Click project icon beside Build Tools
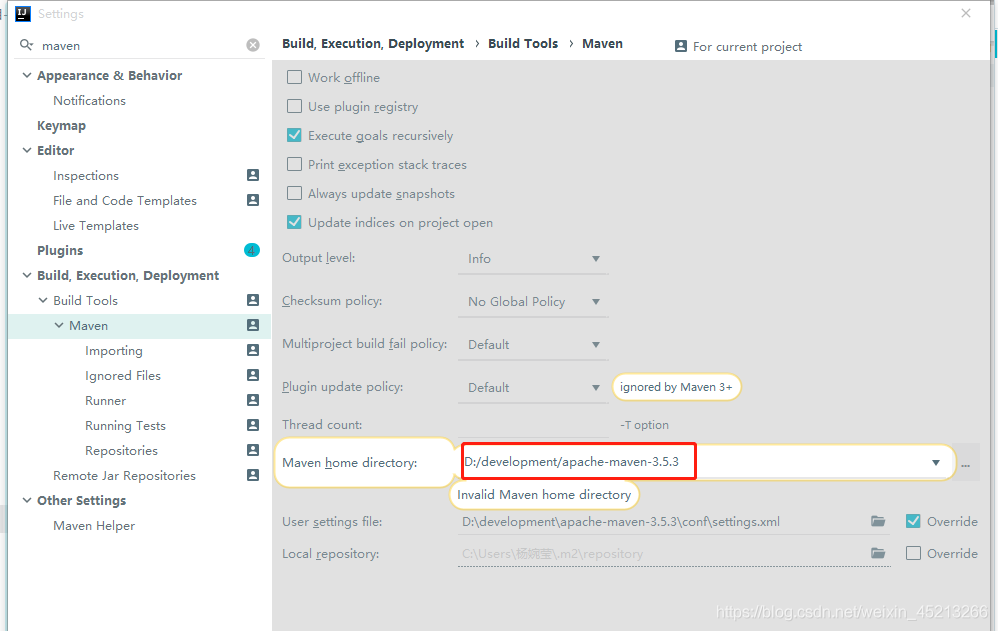Screen dimensions: 998x631 tap(253, 300)
